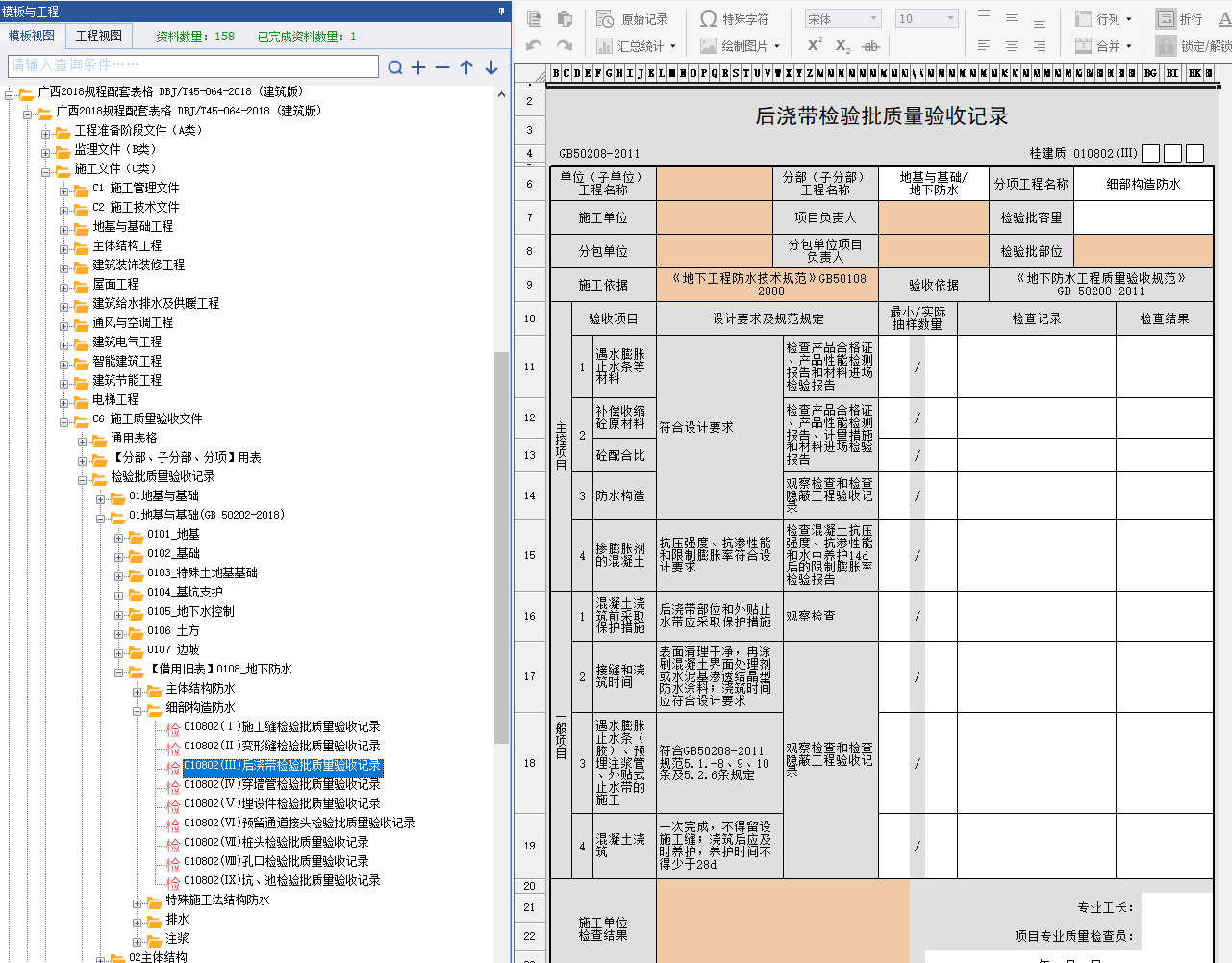Set vertical align top icon

[984, 16]
